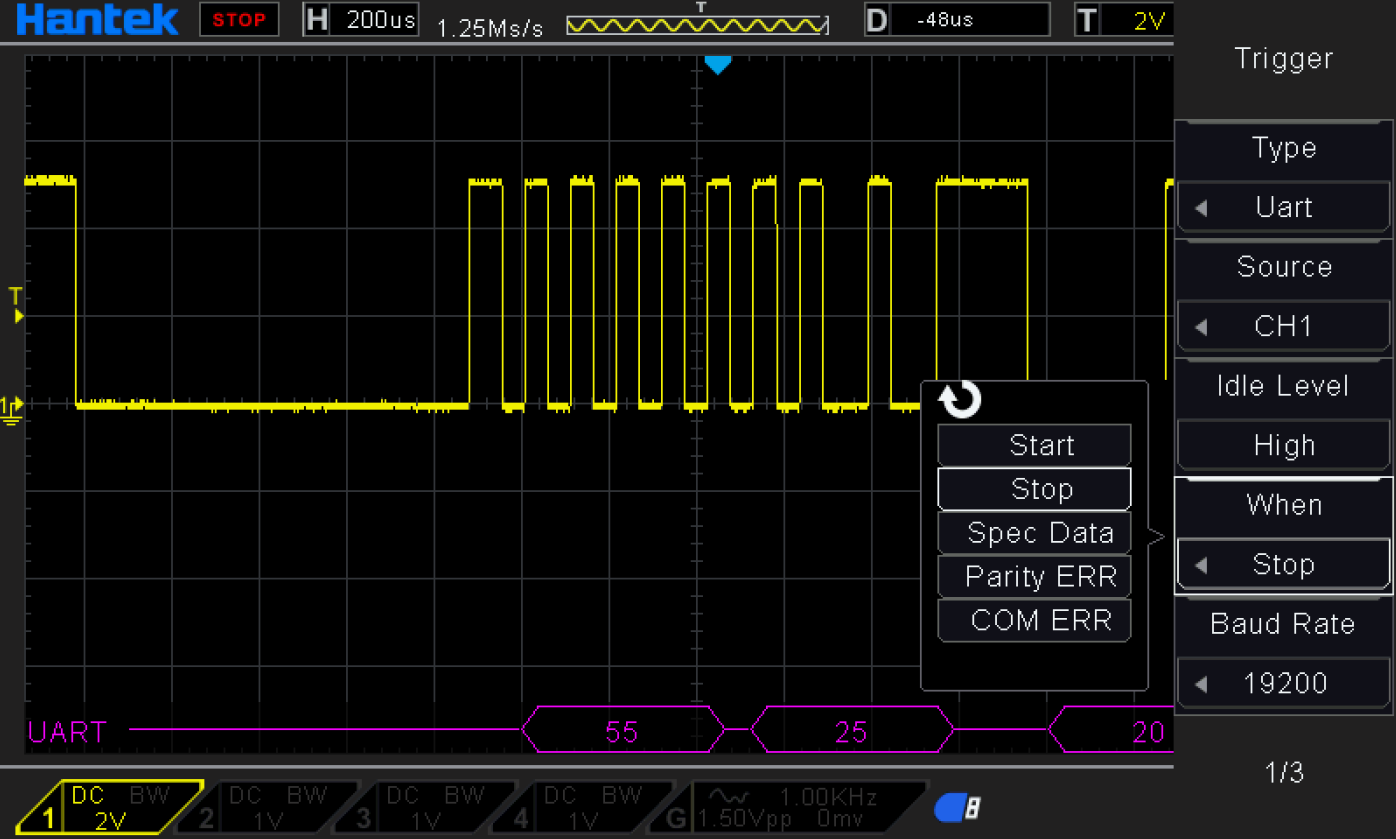Click the red STOP run status indicator

(239, 20)
